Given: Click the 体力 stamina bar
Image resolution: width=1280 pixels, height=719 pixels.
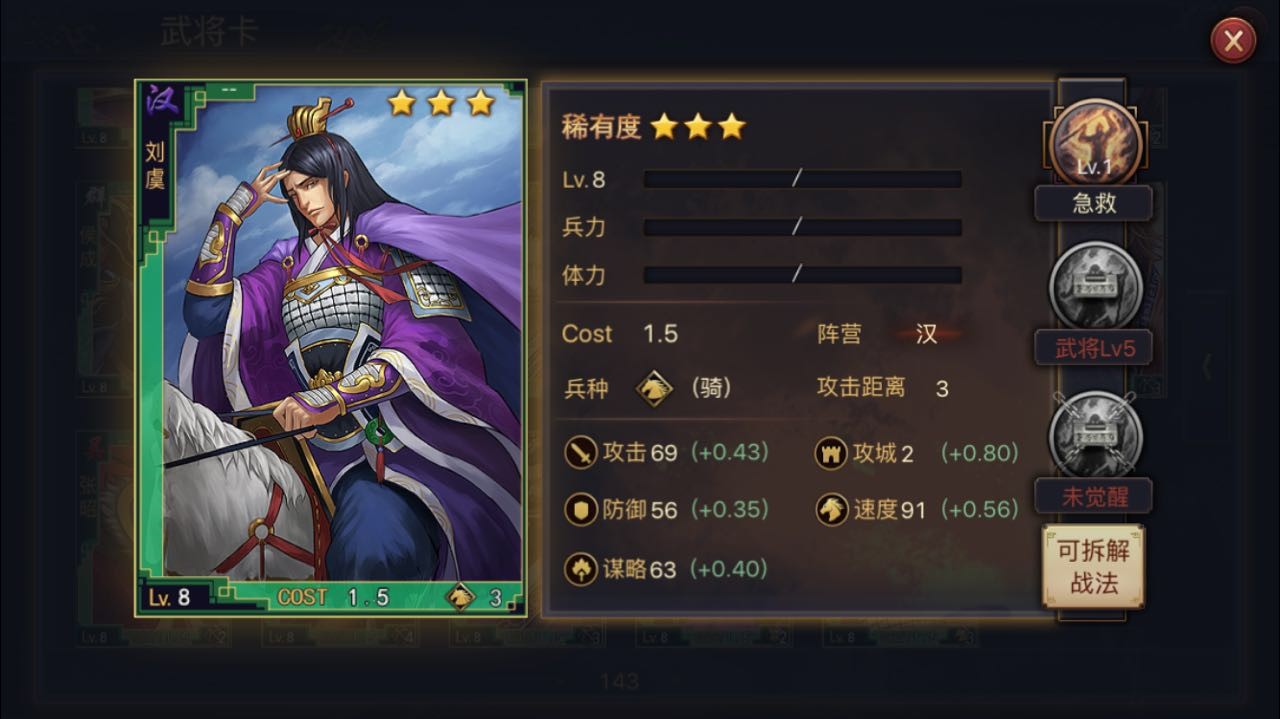Looking at the screenshot, I should click(x=802, y=274).
